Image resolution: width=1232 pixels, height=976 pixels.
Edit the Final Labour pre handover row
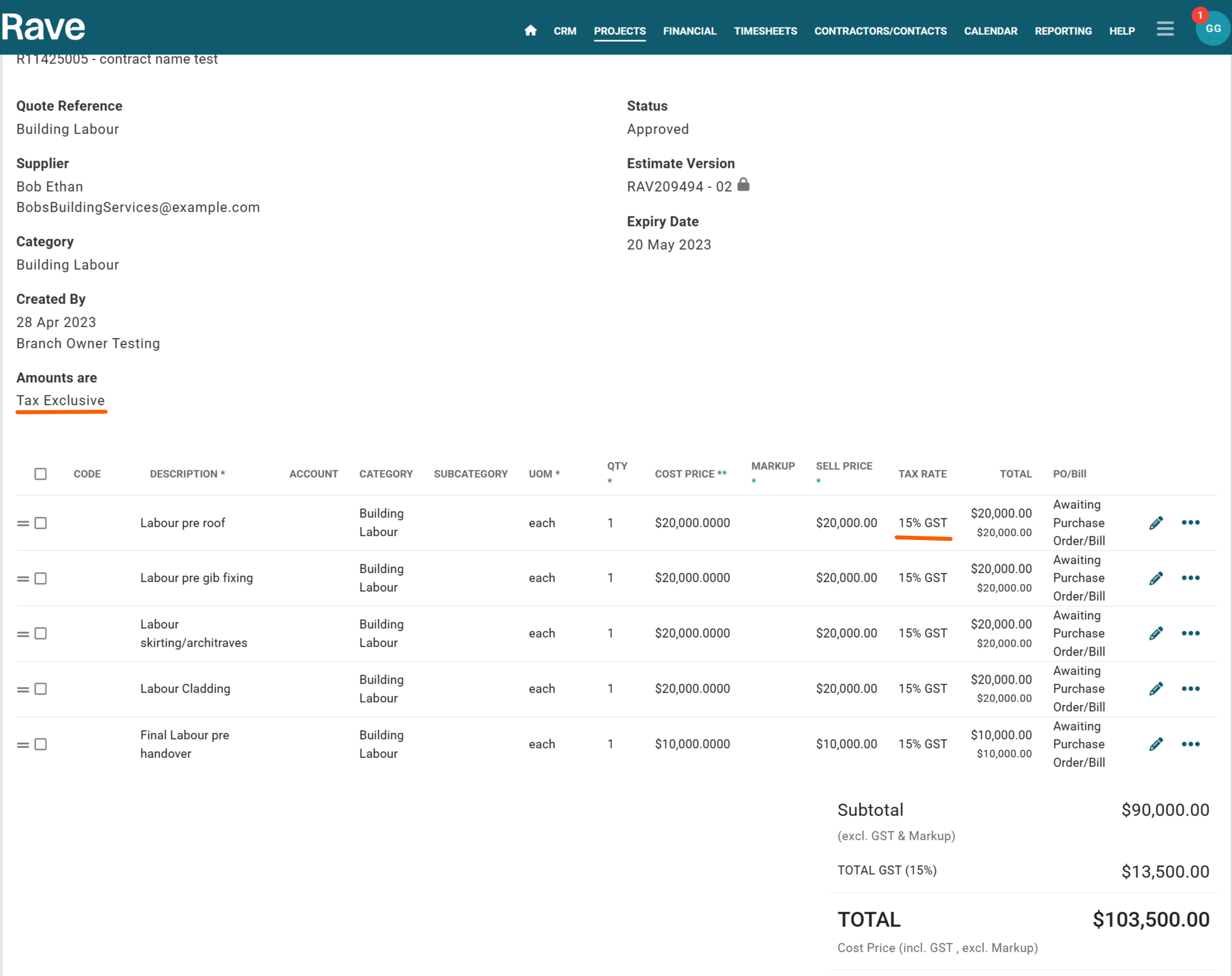coord(1156,744)
